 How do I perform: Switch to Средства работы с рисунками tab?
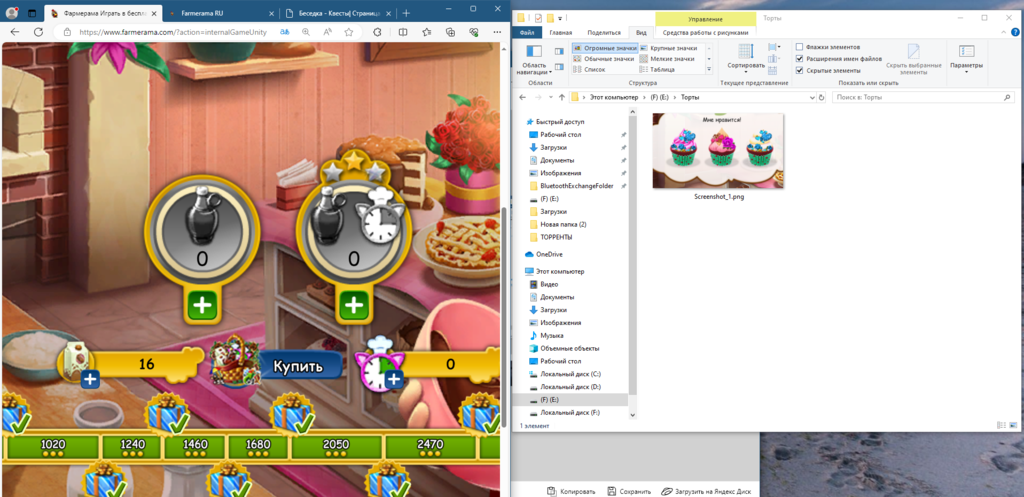tap(706, 32)
